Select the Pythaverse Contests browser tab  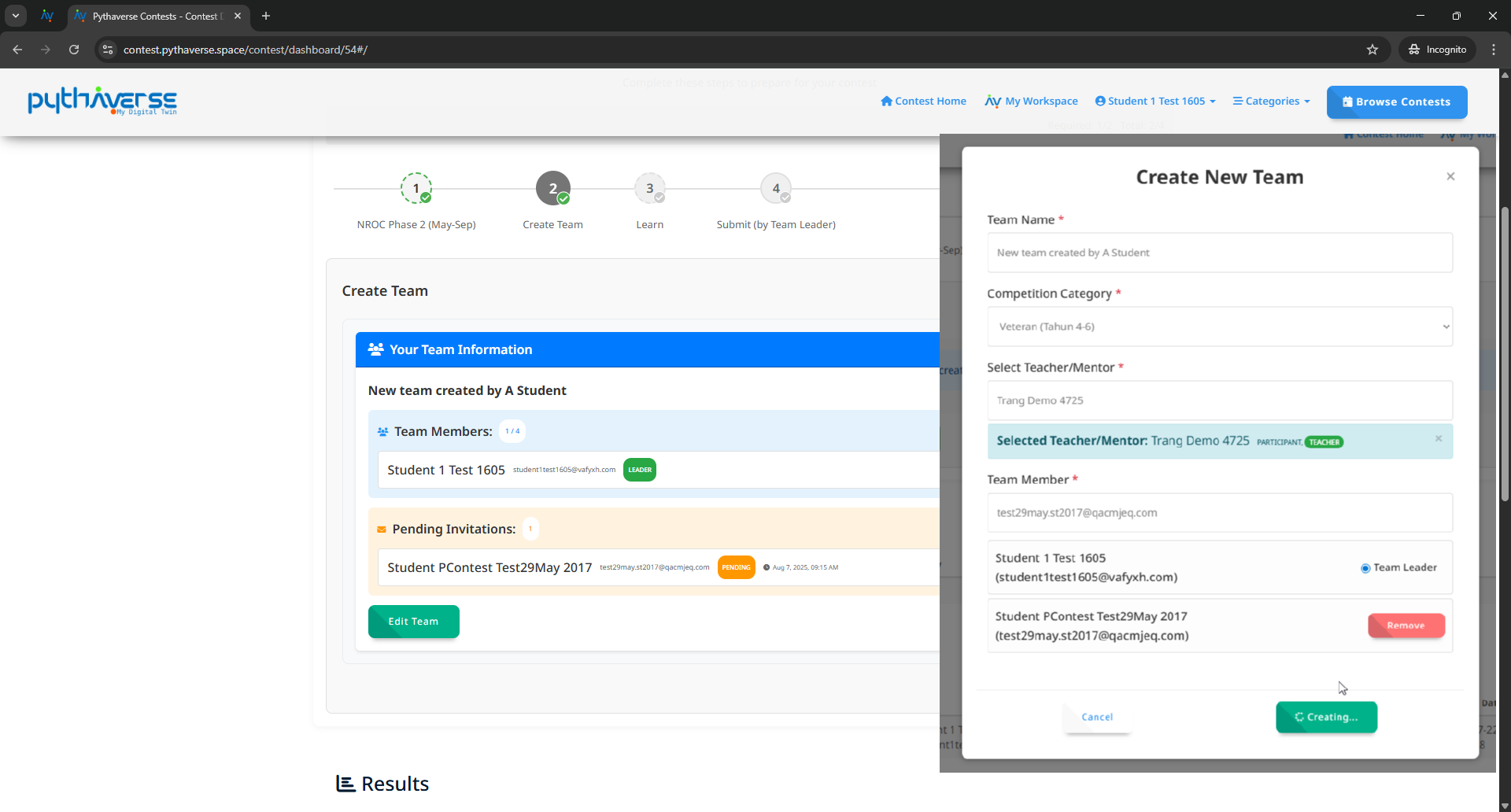point(159,16)
